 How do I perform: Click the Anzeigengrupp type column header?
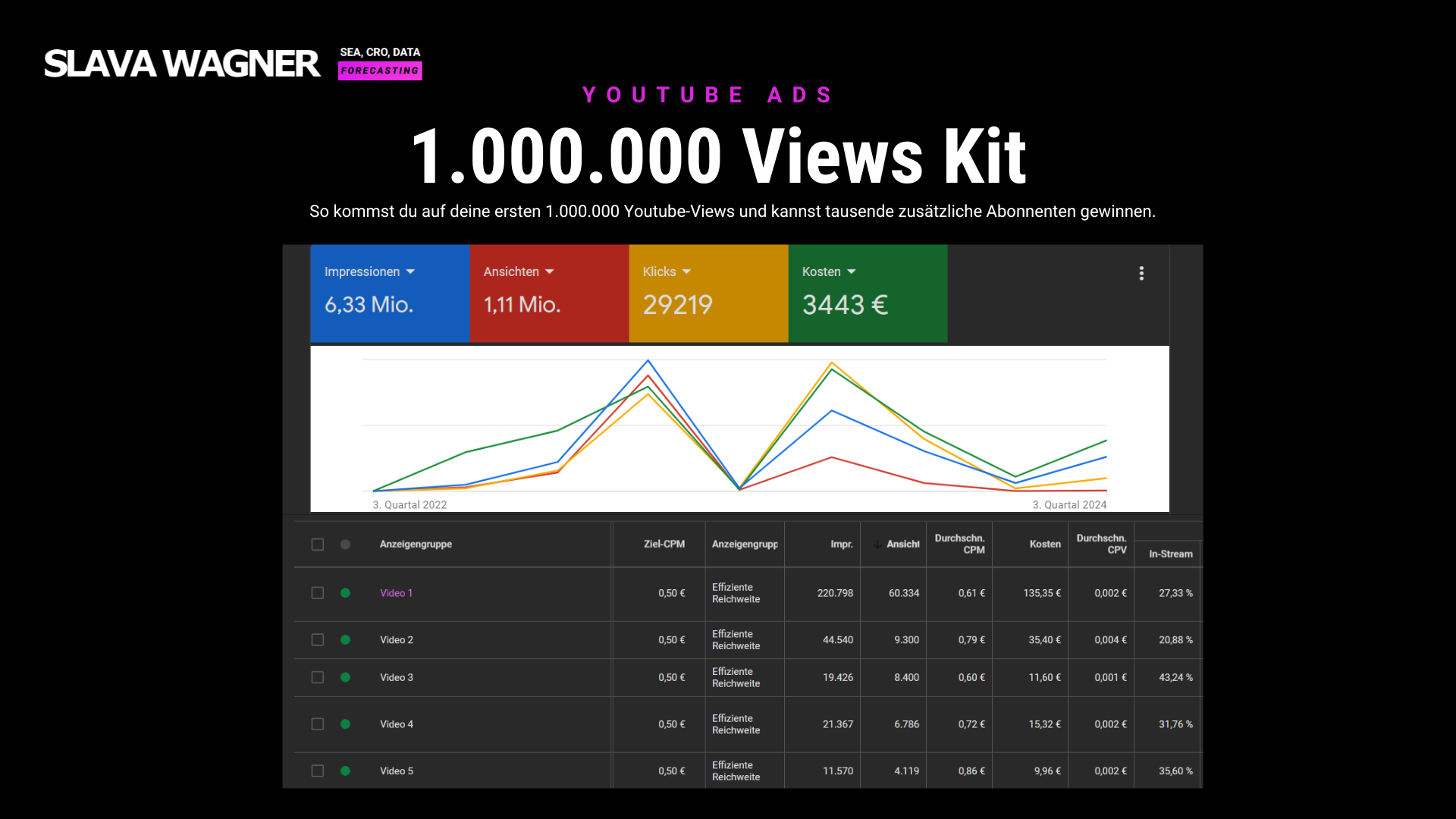tap(745, 544)
